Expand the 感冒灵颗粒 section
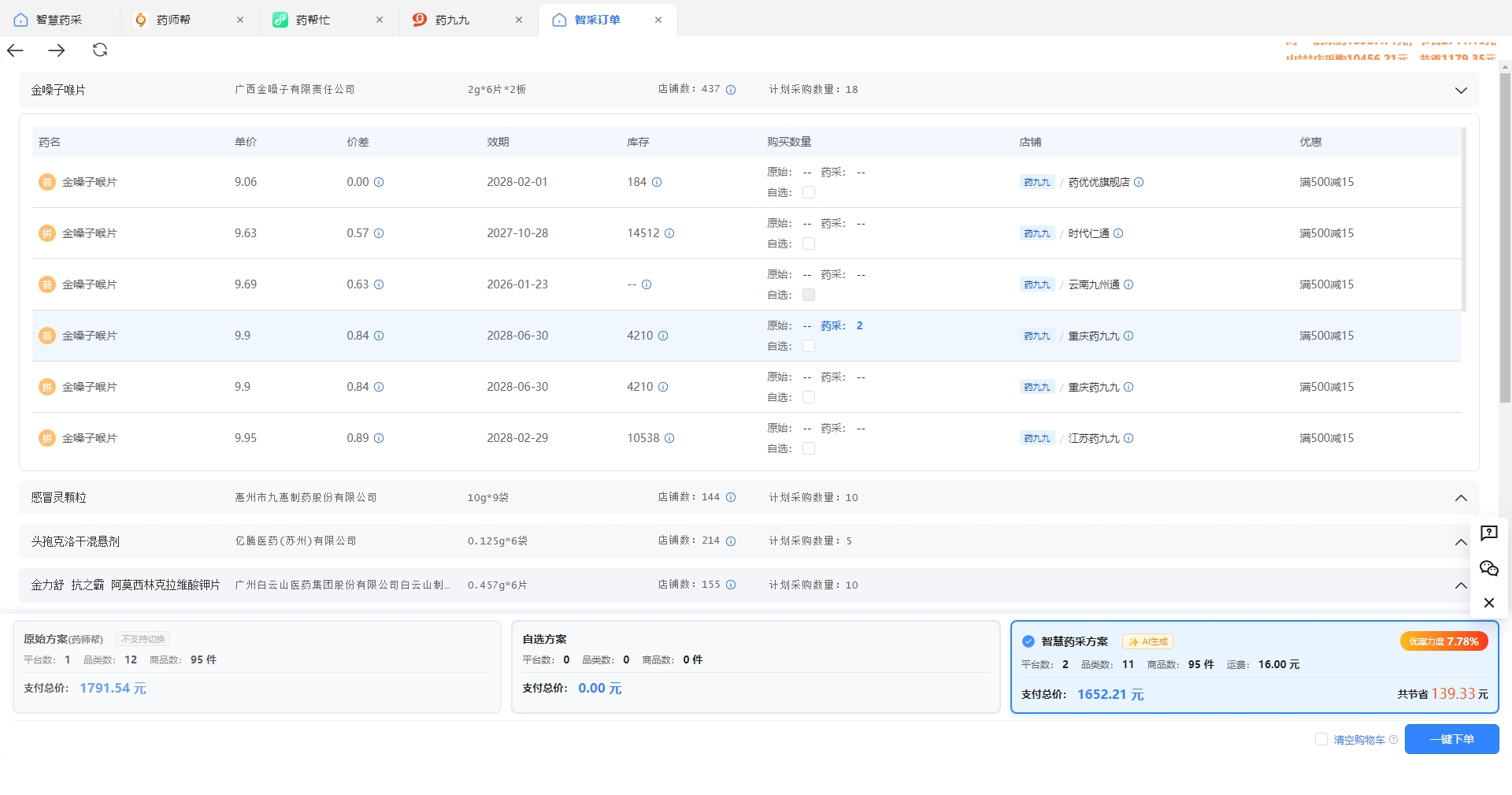Screen dimensions: 1512x795 pyautogui.click(x=1461, y=498)
